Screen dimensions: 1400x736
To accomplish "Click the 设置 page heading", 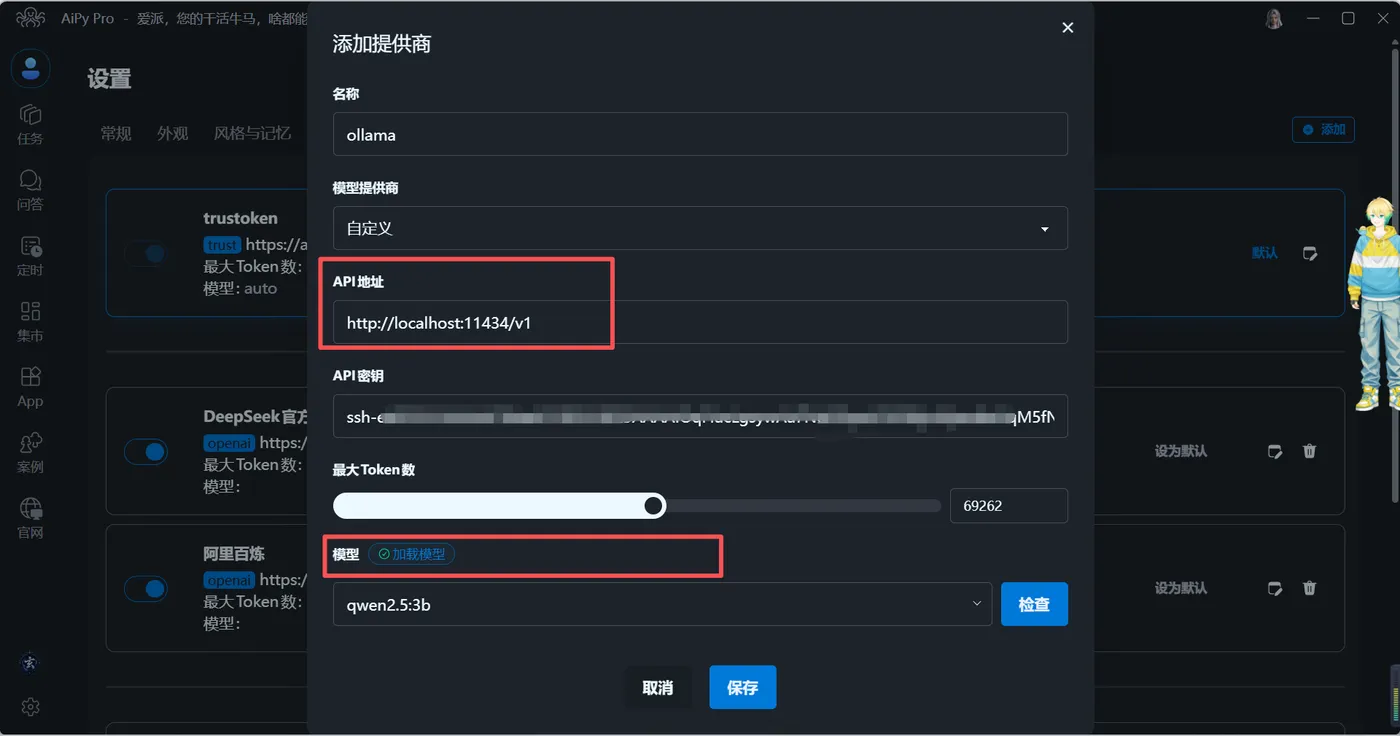I will [109, 79].
